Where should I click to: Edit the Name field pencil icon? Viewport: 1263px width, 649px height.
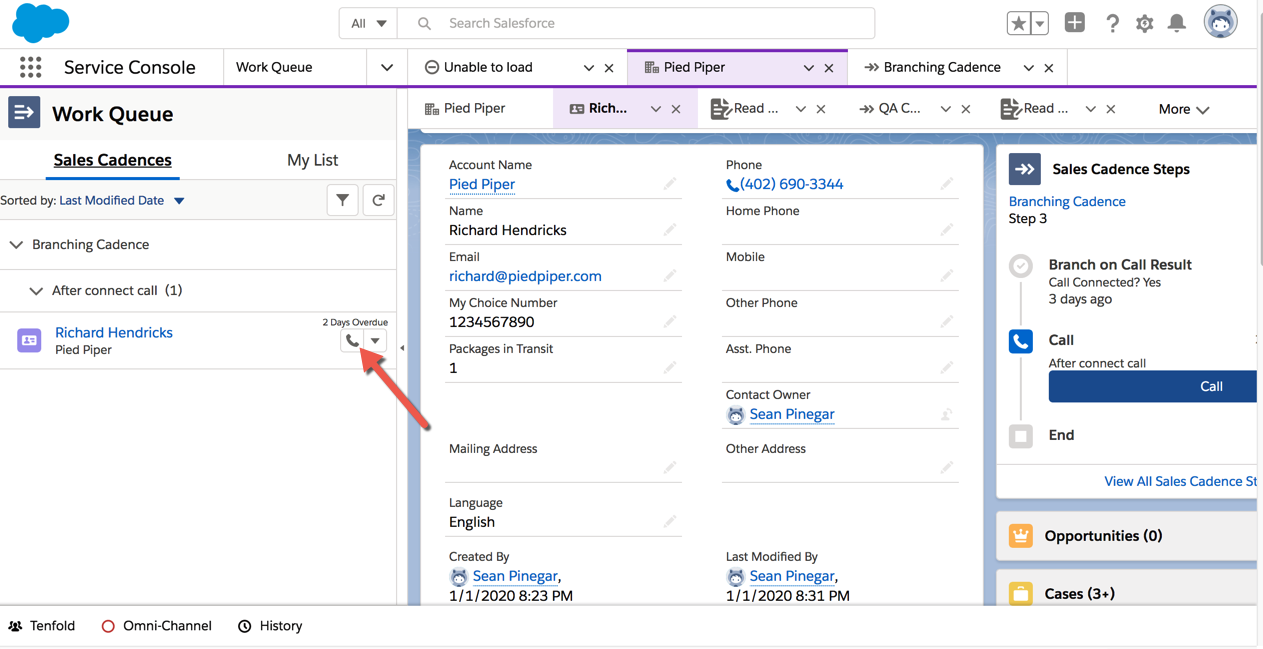coord(670,230)
